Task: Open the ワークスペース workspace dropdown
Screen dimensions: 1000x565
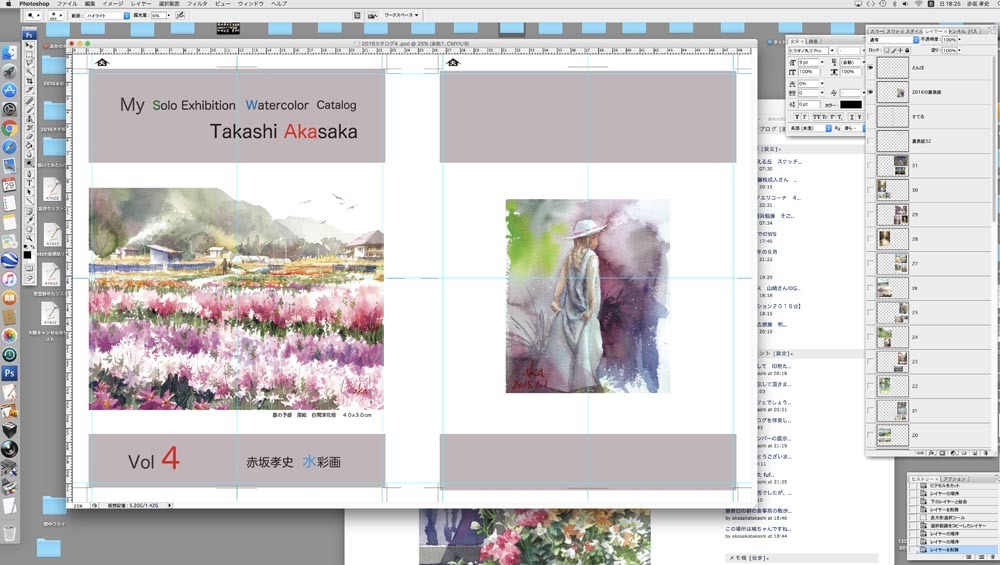Action: tap(401, 15)
